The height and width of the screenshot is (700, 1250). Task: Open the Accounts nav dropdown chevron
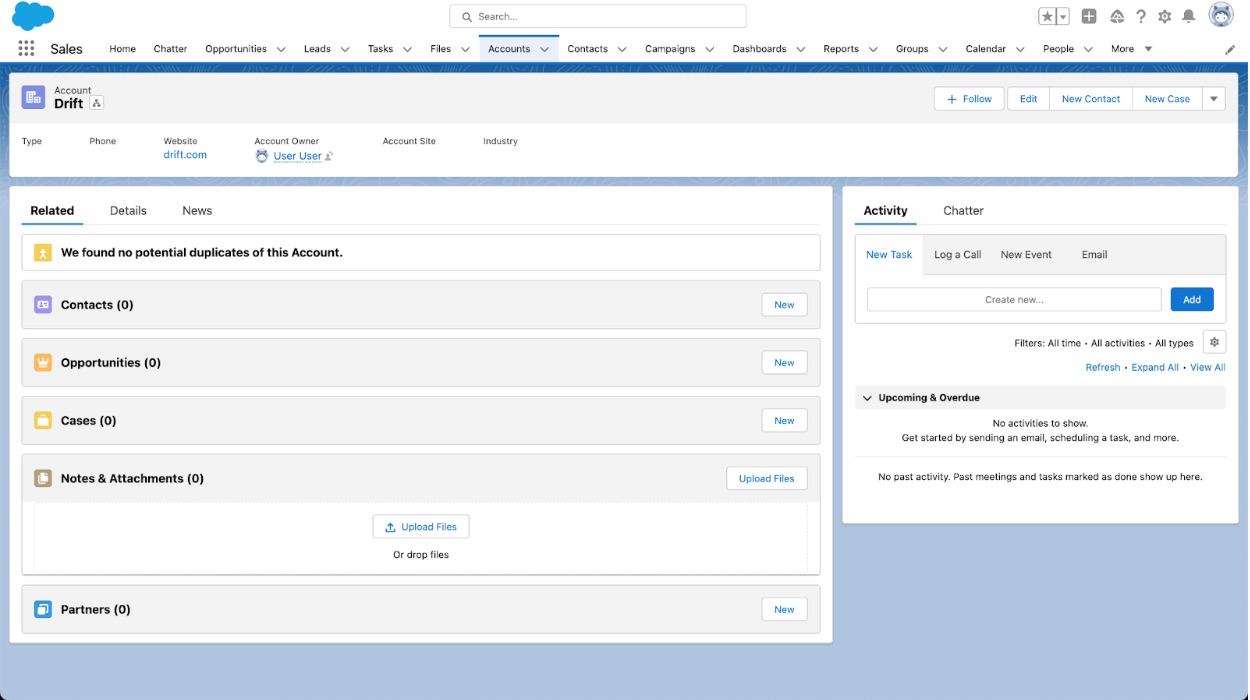tap(545, 49)
